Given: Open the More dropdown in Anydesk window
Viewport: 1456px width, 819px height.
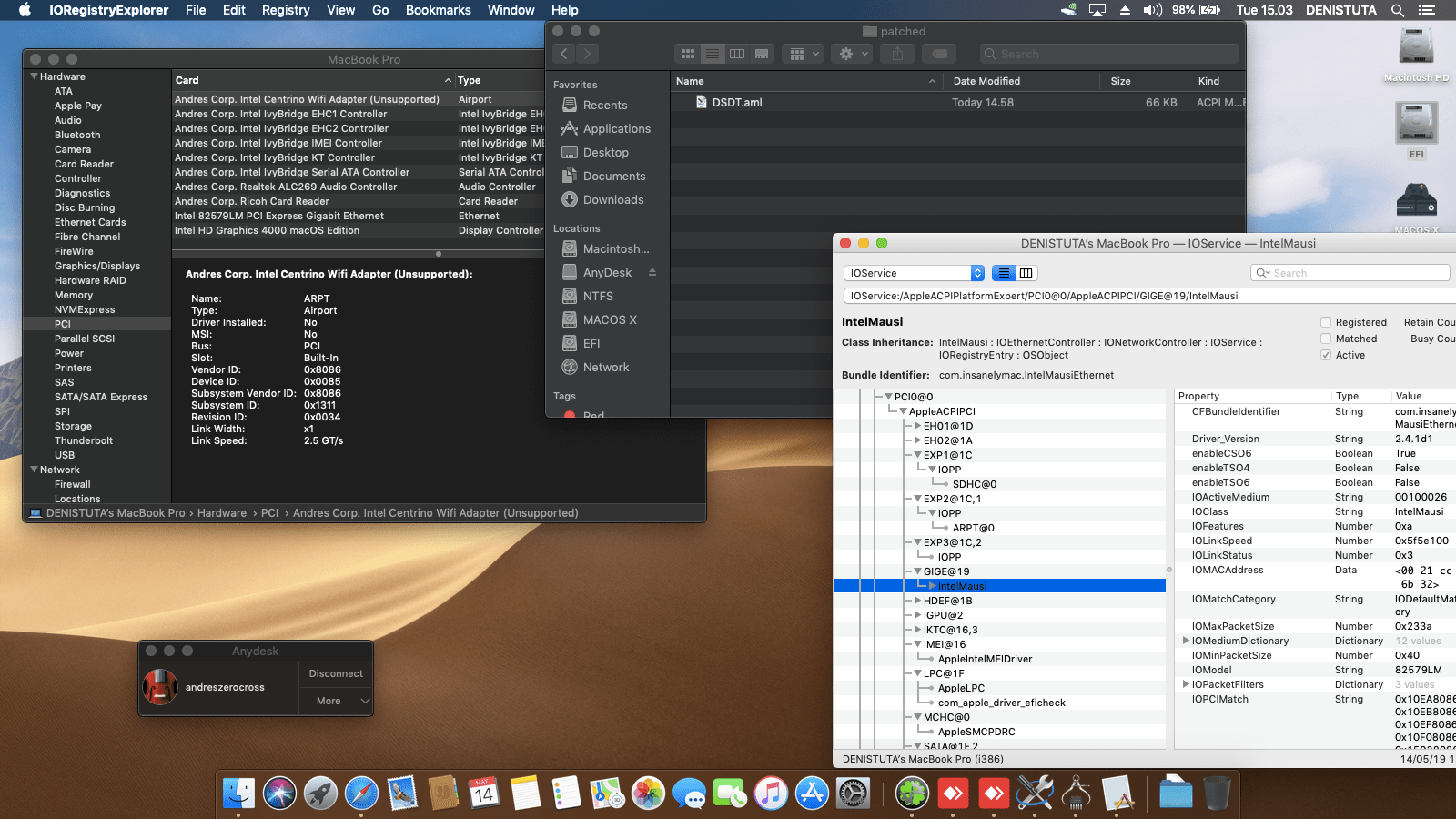Looking at the screenshot, I should pos(337,701).
